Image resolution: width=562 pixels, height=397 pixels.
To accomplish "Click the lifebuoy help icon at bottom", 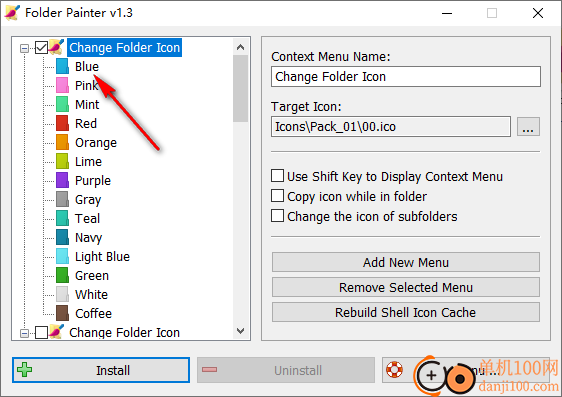I will click(394, 370).
